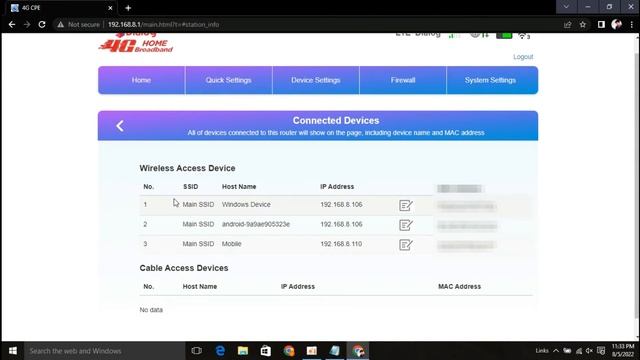The height and width of the screenshot is (360, 640).
Task: Reload the router page
Action: pos(42,24)
